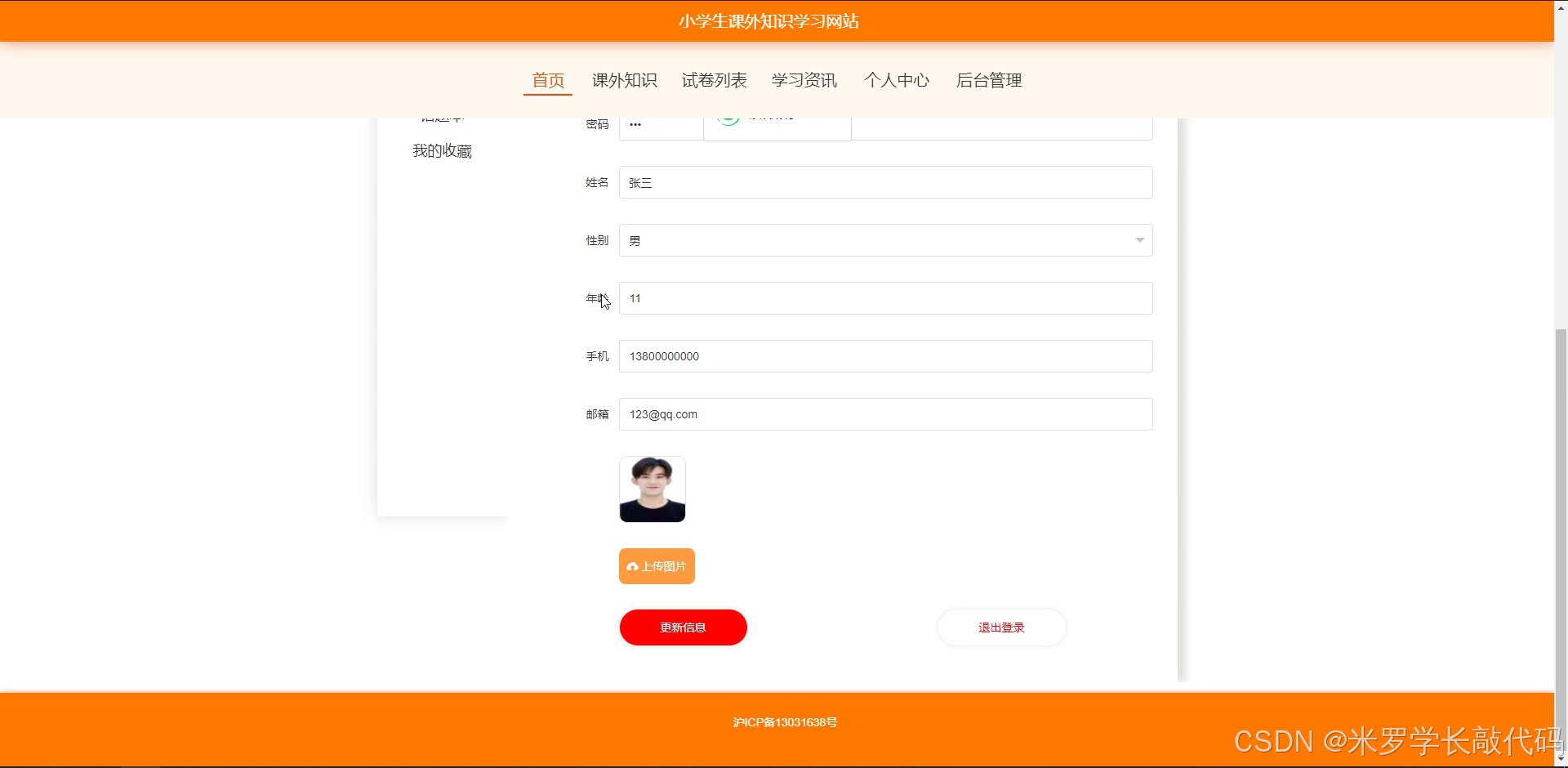Screen dimensions: 1568x768
Task: Switch to the 课外知识 tab
Action: click(624, 80)
